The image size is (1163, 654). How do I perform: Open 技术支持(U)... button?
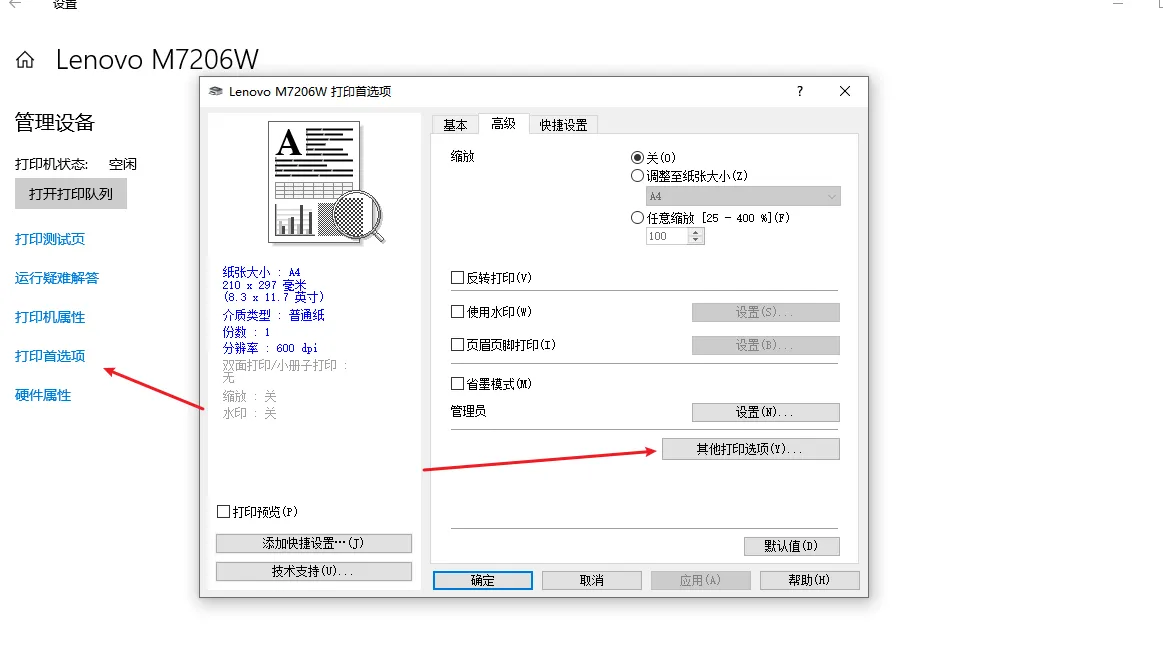pos(314,572)
